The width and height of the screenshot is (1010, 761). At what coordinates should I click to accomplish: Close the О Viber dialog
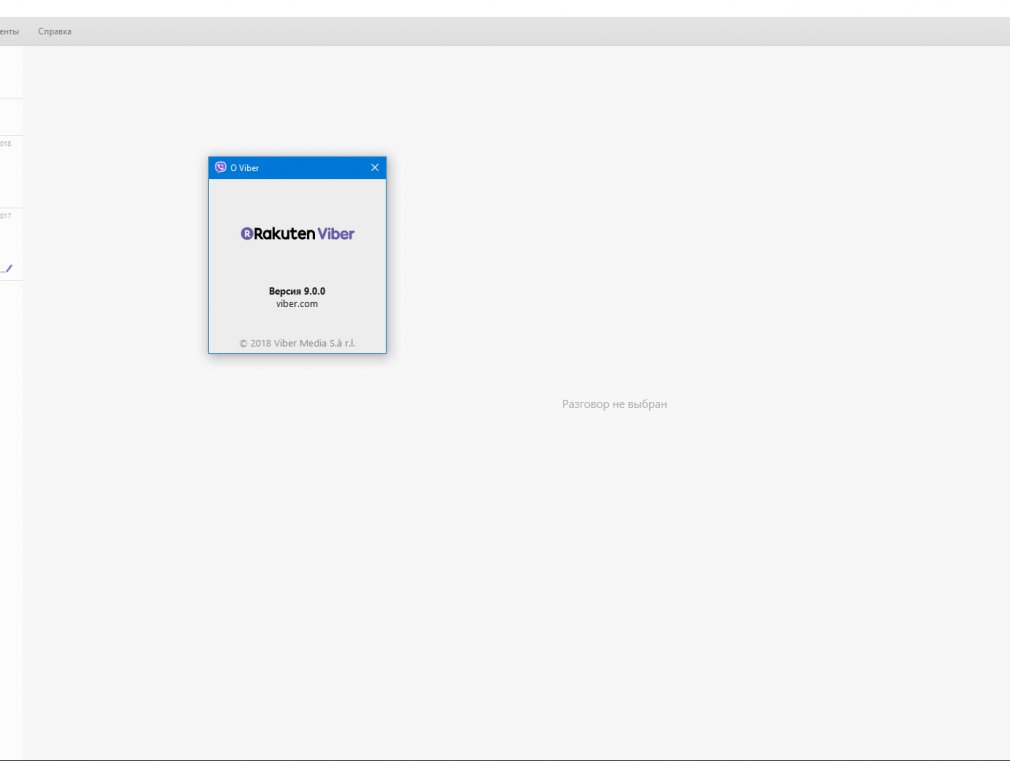coord(374,168)
